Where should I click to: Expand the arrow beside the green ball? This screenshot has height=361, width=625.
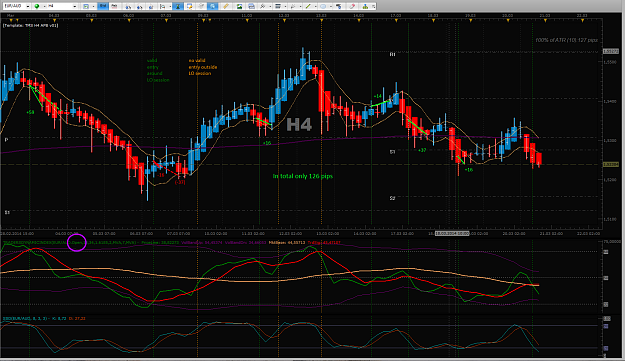tap(44, 6)
